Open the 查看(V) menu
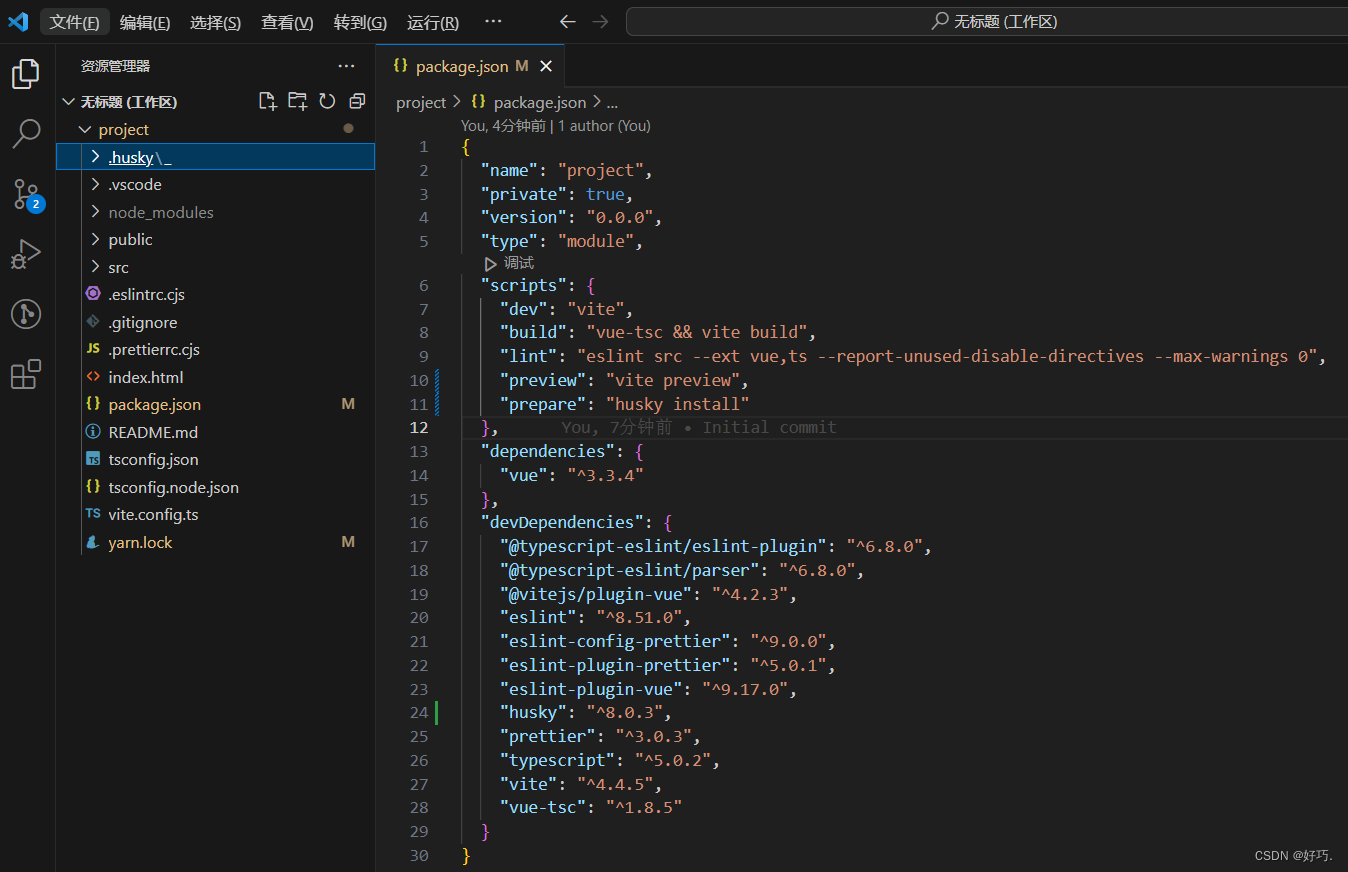The height and width of the screenshot is (872, 1348). pyautogui.click(x=287, y=22)
